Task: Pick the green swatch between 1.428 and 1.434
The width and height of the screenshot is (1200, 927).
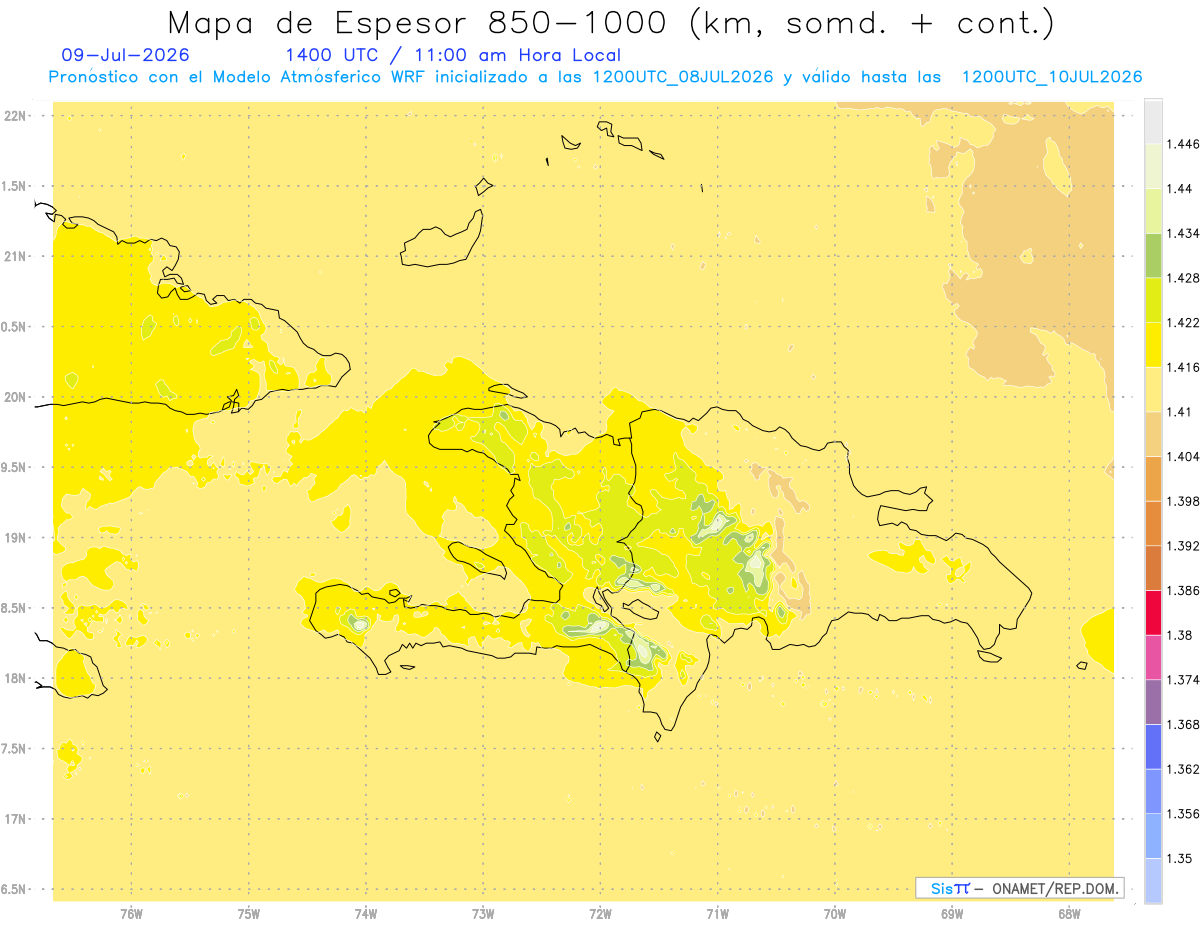Action: pyautogui.click(x=1153, y=256)
